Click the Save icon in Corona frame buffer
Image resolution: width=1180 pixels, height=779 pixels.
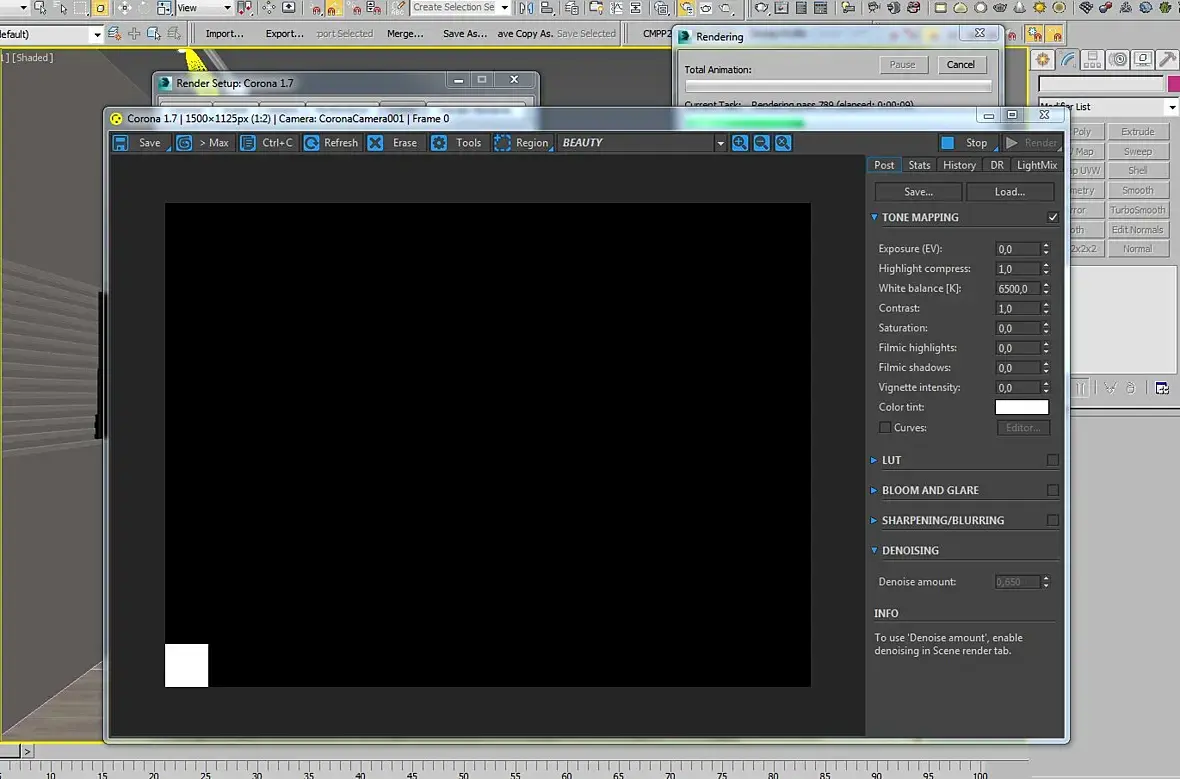[121, 143]
